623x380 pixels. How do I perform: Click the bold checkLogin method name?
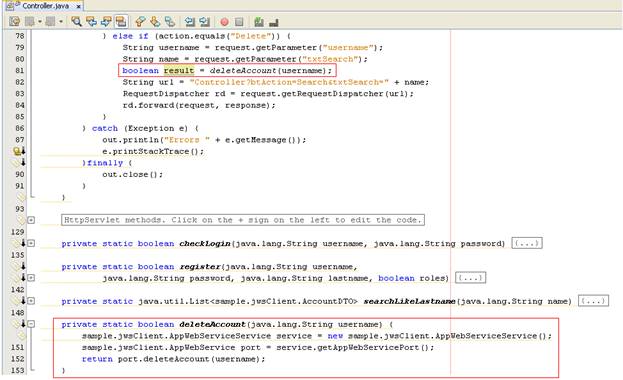point(205,243)
